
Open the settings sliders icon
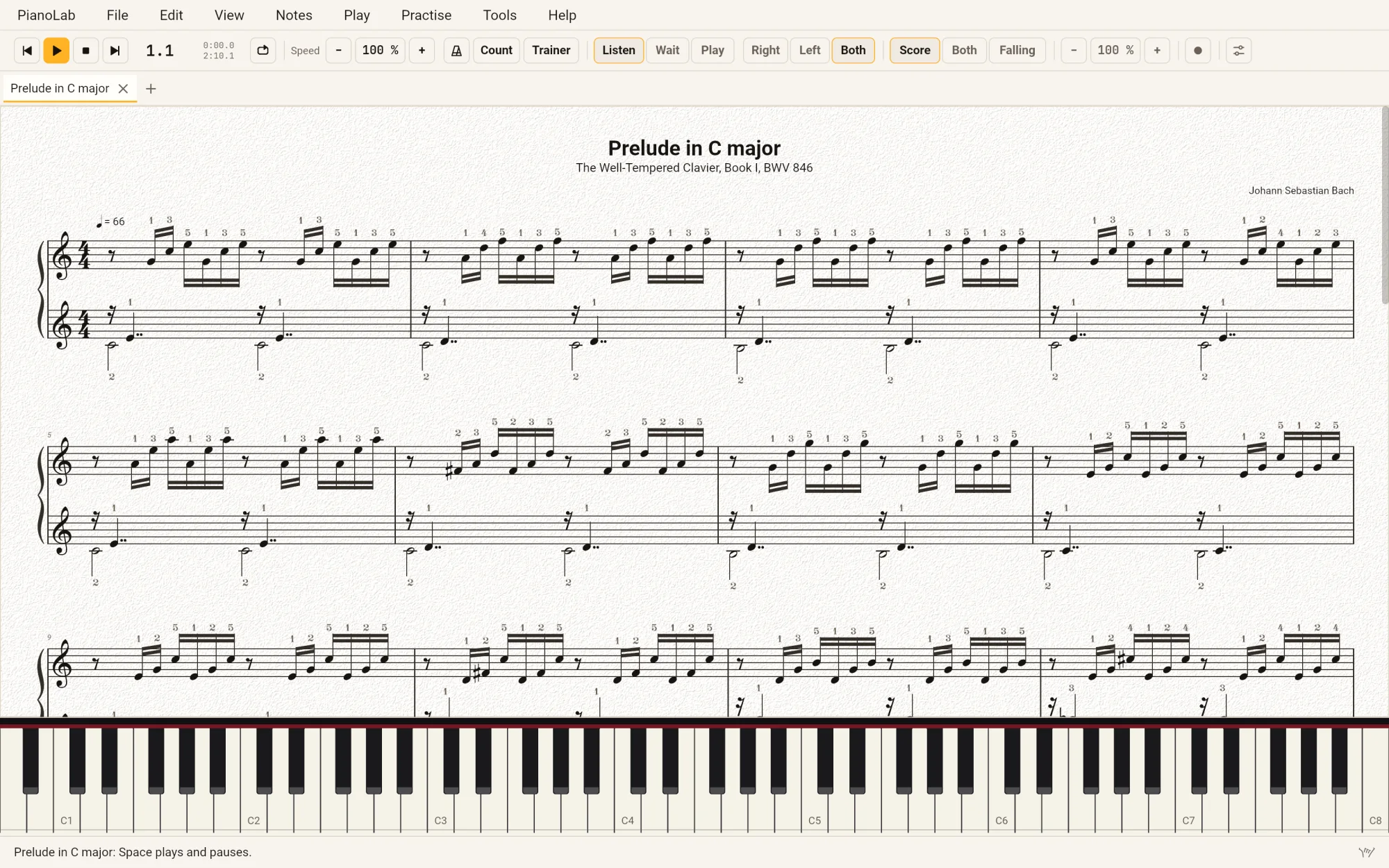tap(1238, 50)
